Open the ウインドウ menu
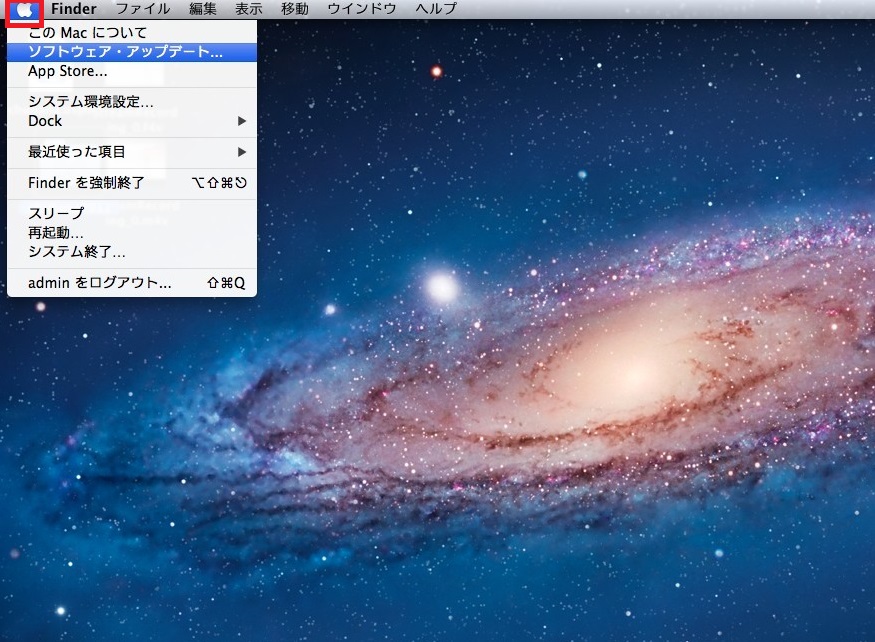Image resolution: width=875 pixels, height=642 pixels. click(362, 9)
